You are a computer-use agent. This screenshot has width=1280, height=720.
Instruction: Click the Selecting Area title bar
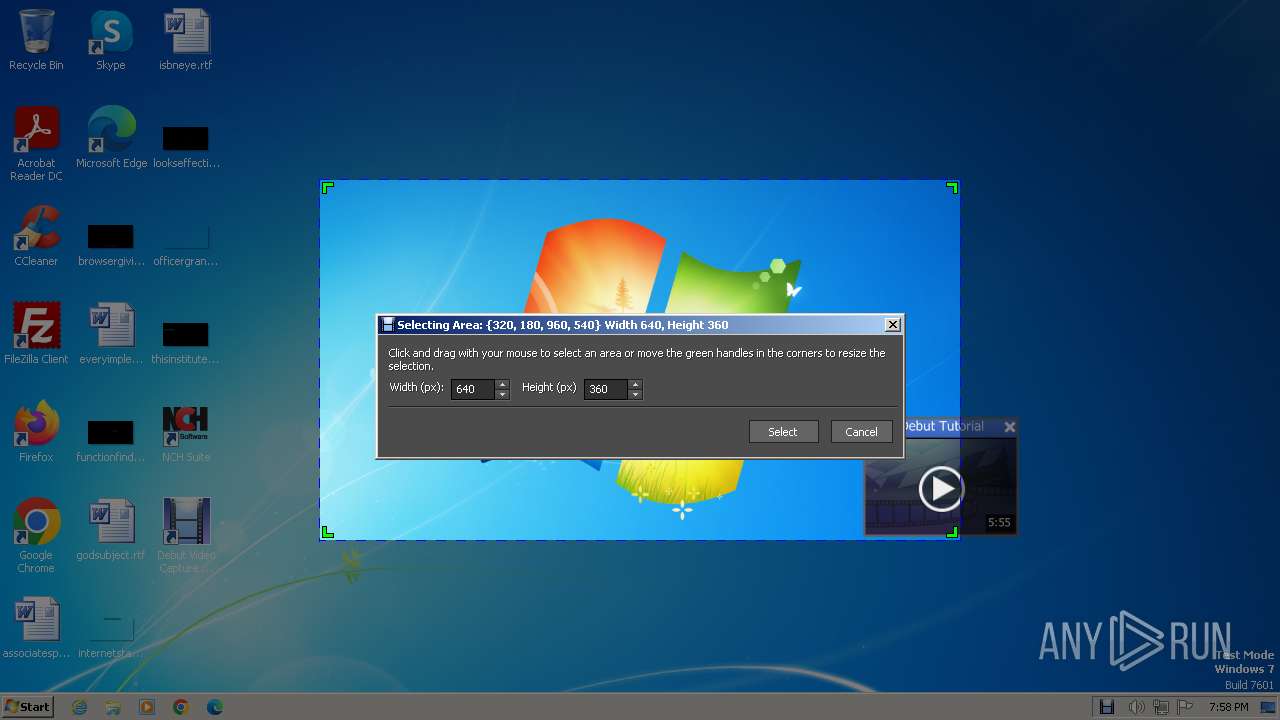click(x=640, y=324)
